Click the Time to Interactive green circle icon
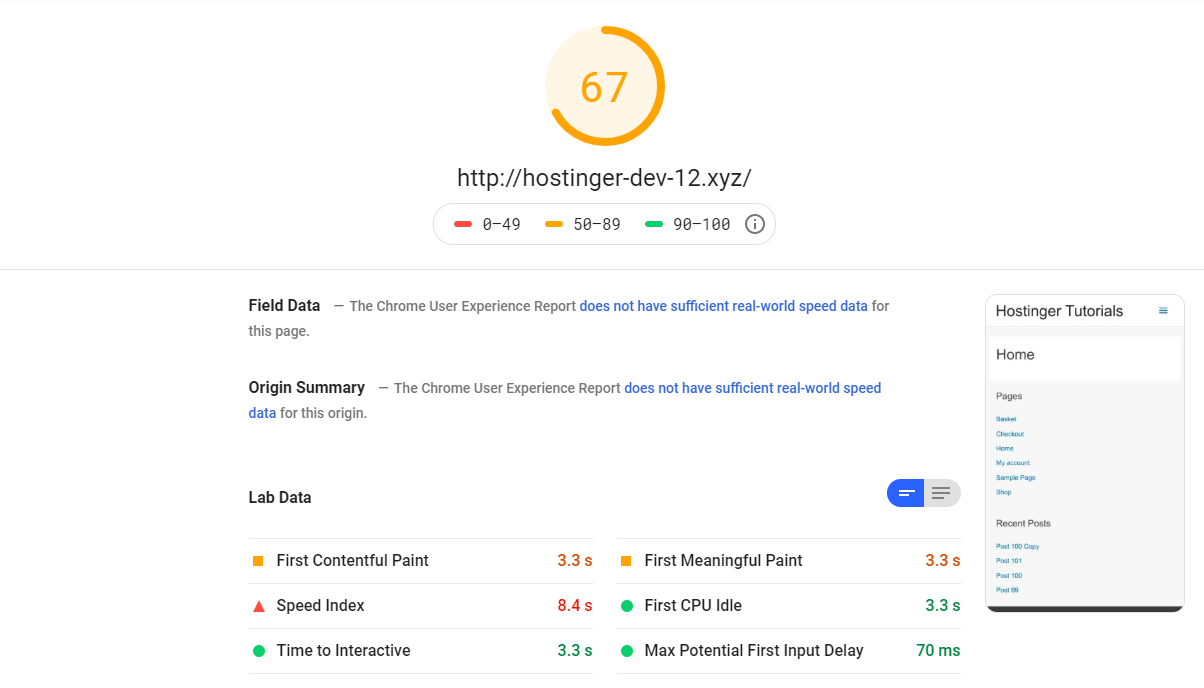Viewport: 1204px width, 688px height. tap(258, 651)
